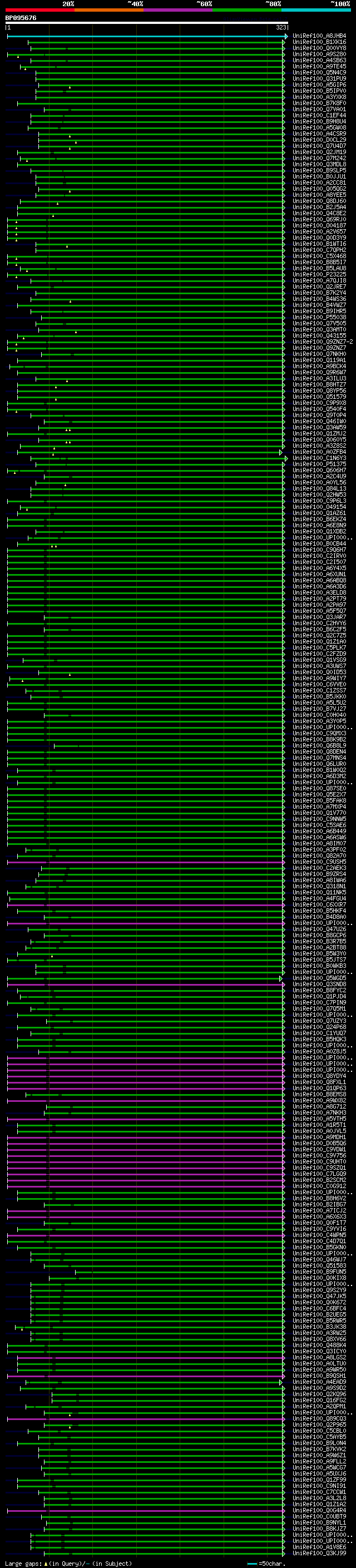
Task: Select the UniRef100_B3JK38 label
Action: (319, 1327)
